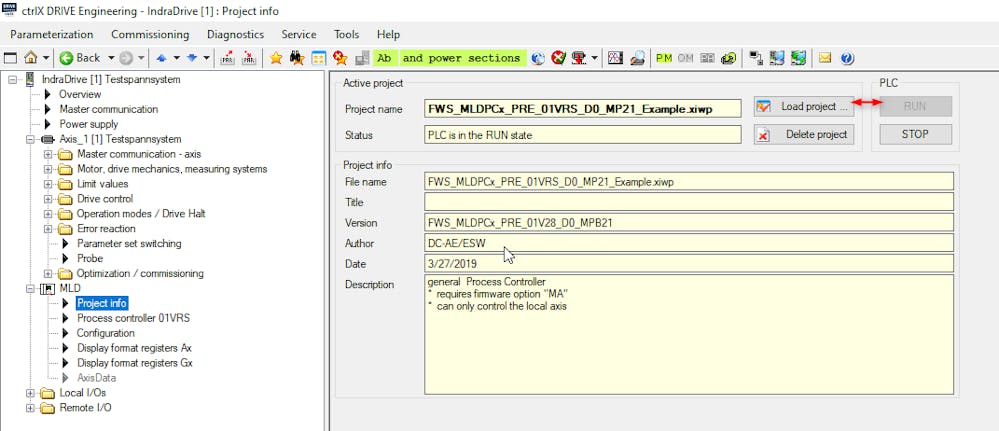
Task: Click the blue computers connection icon
Action: (x=777, y=58)
